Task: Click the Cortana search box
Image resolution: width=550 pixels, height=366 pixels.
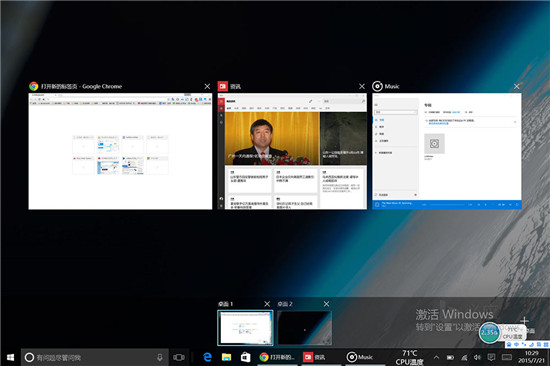Action: point(95,358)
